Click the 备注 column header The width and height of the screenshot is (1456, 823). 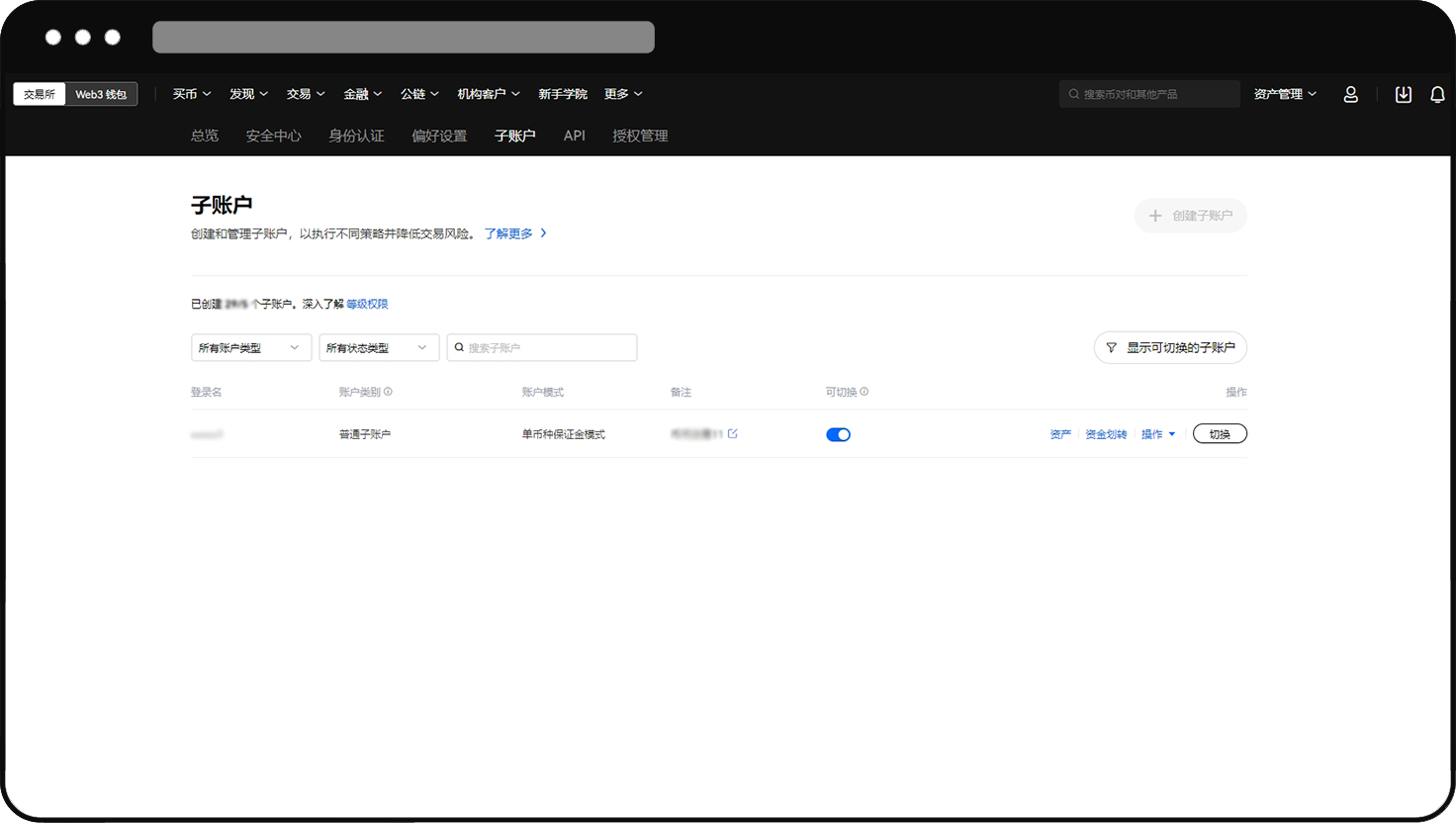(681, 392)
